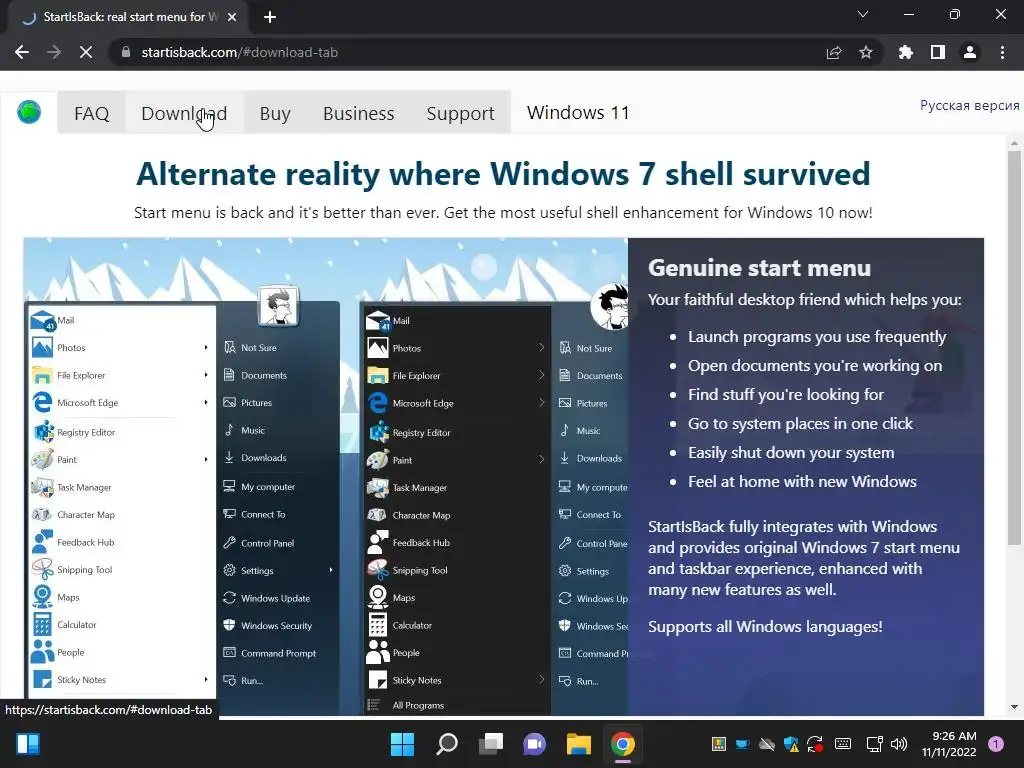Select the Windows 11 tab
Image resolution: width=1024 pixels, height=768 pixels.
(578, 113)
